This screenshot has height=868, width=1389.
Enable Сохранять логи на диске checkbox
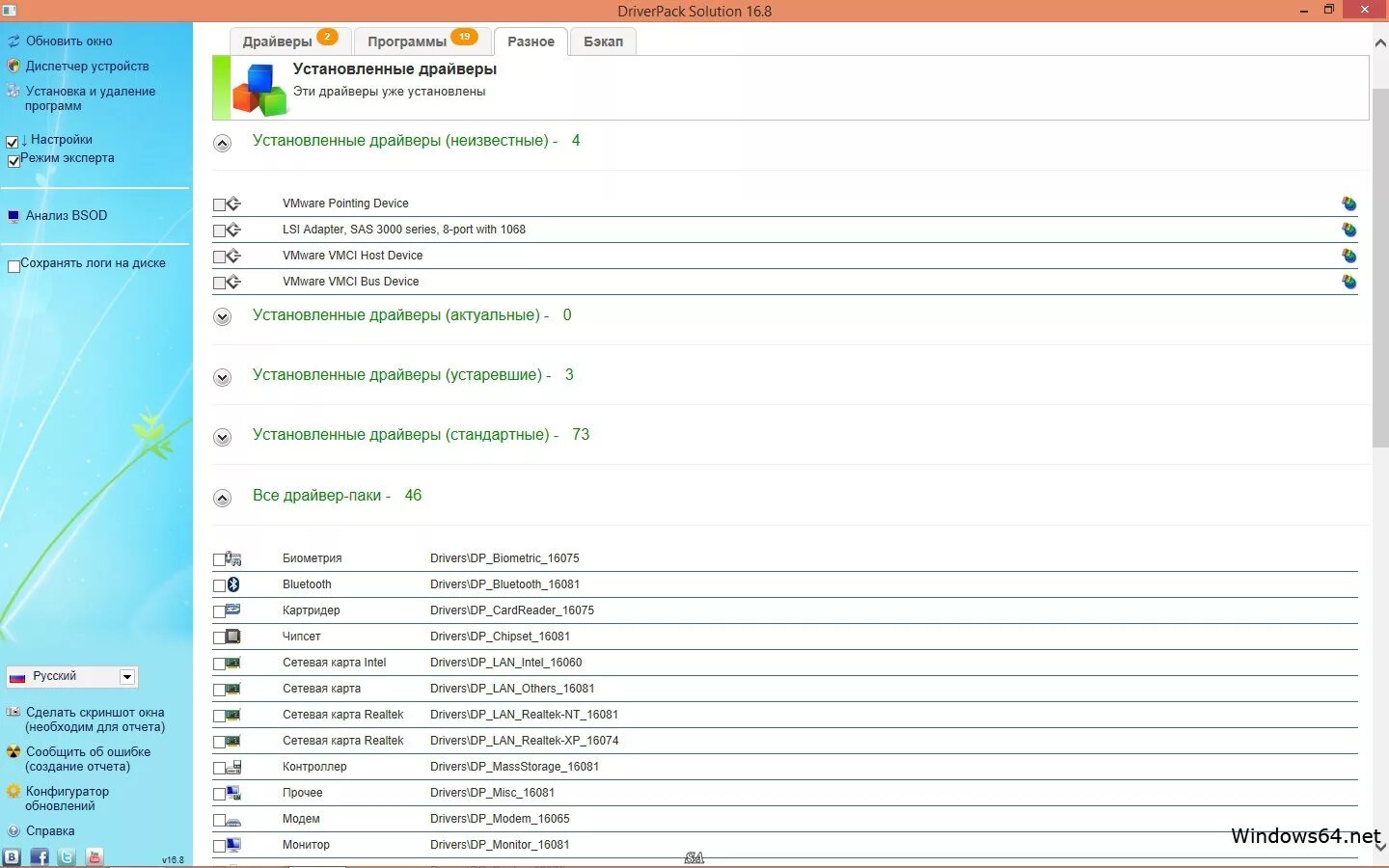[x=14, y=266]
